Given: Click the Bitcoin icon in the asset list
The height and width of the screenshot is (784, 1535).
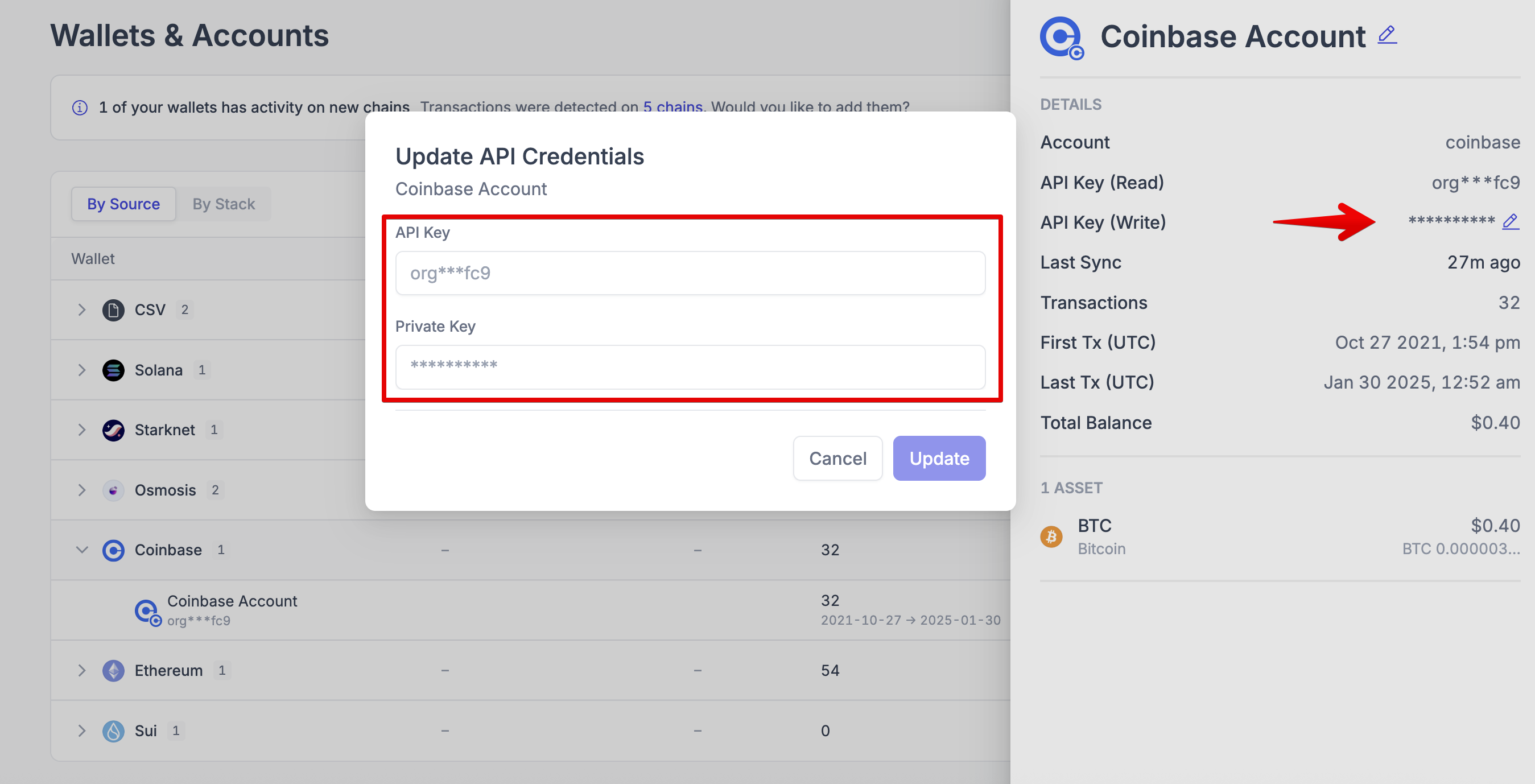Looking at the screenshot, I should pyautogui.click(x=1051, y=536).
